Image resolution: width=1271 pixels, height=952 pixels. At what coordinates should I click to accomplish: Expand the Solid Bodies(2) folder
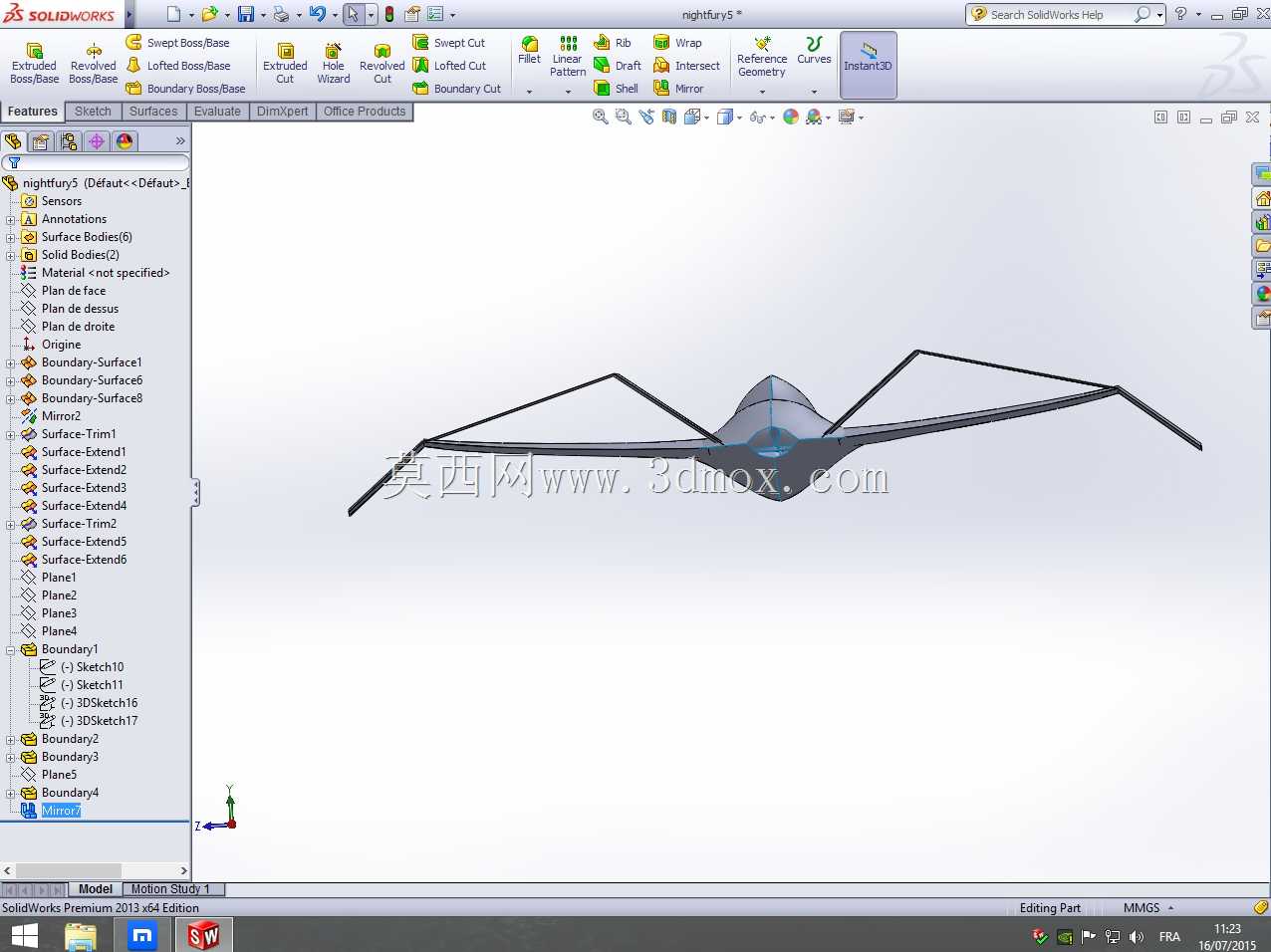point(11,255)
